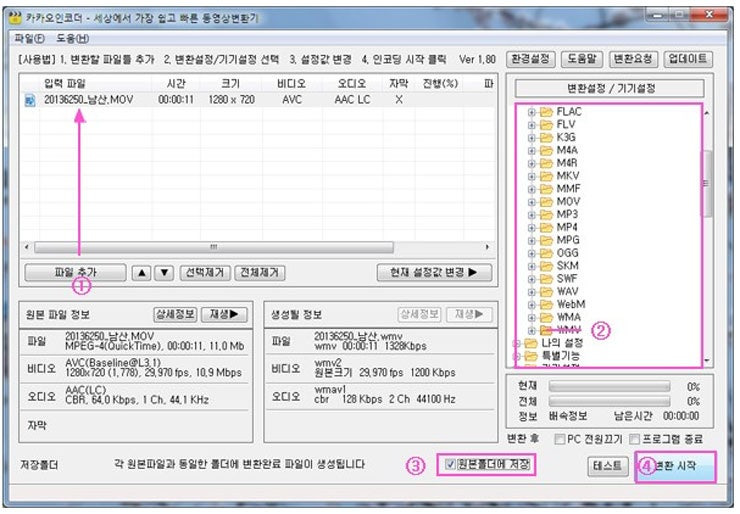740x514 pixels.
Task: Click 현재 설정값 변경 button
Action: (x=434, y=272)
